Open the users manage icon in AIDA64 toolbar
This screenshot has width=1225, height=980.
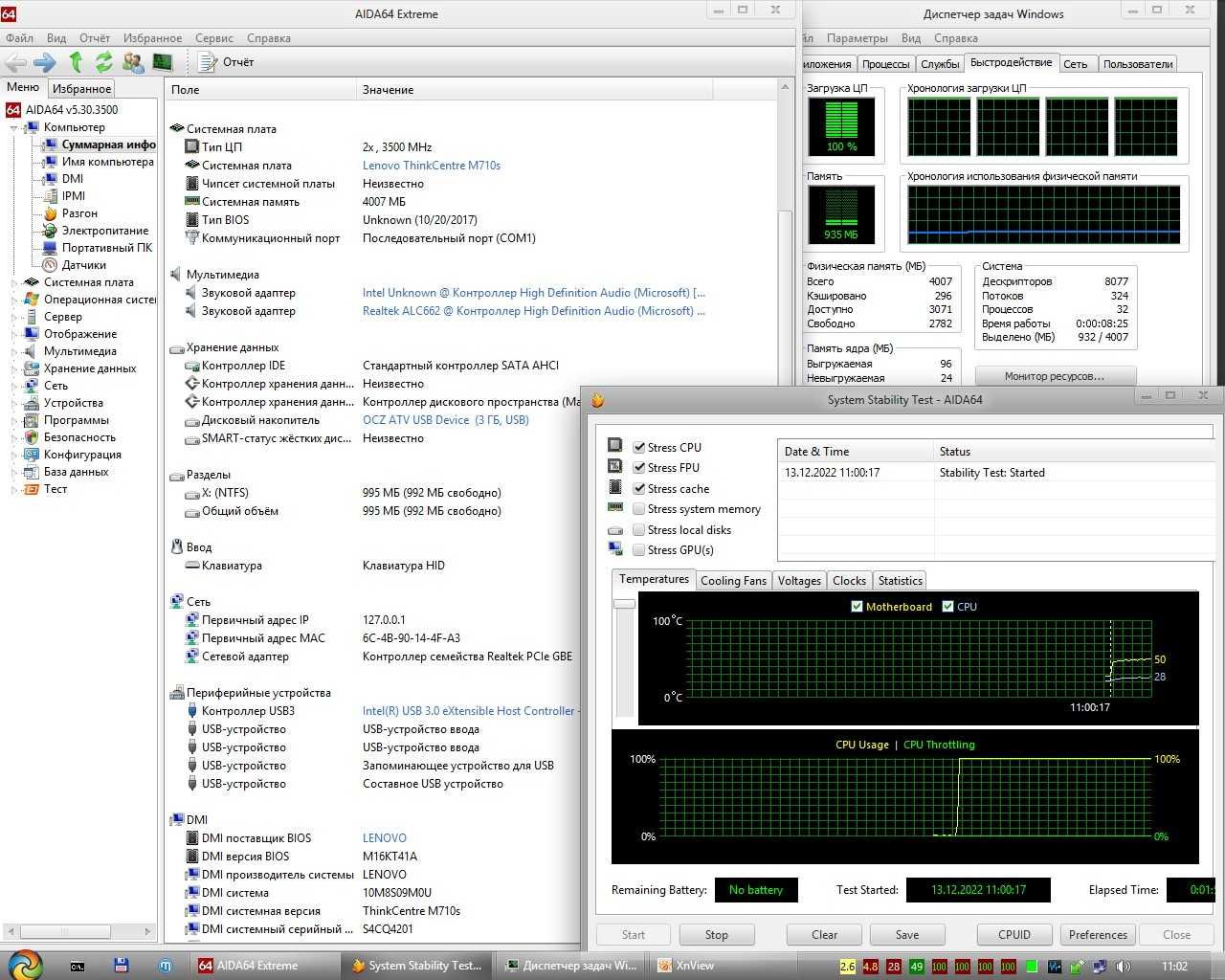(133, 62)
